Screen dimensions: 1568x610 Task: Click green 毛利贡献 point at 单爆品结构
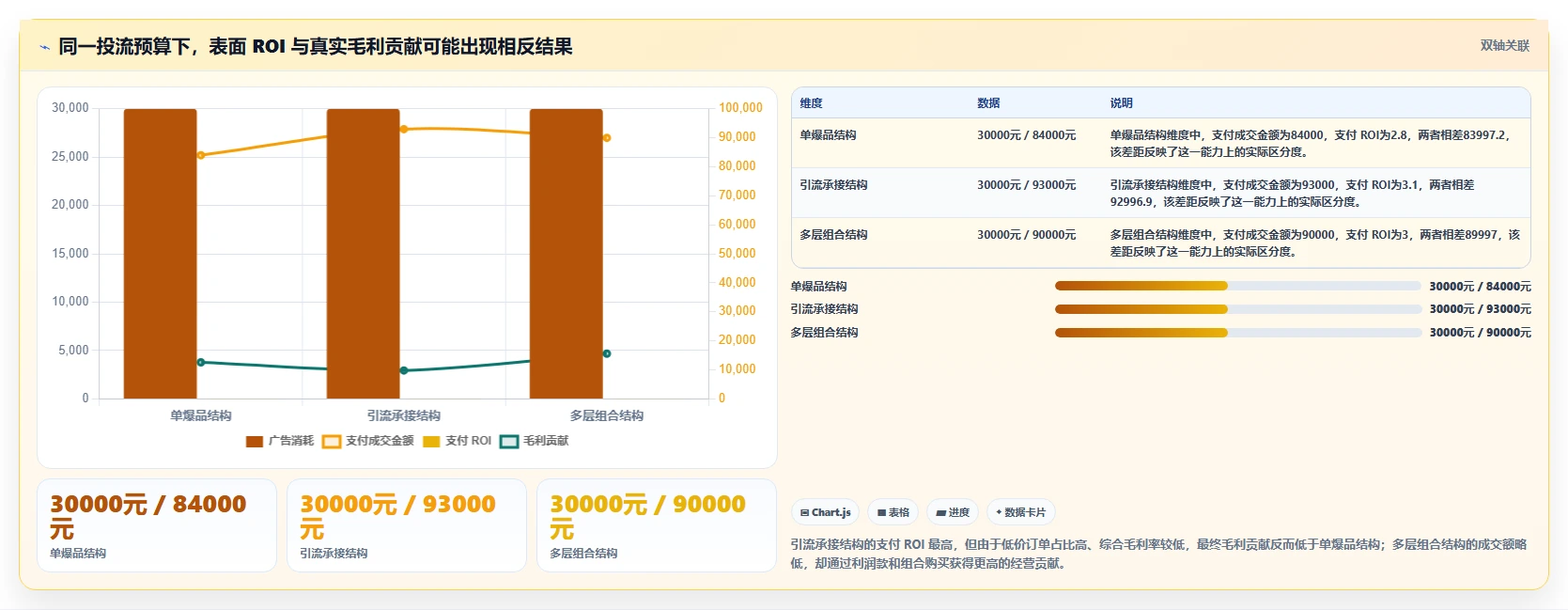point(201,362)
